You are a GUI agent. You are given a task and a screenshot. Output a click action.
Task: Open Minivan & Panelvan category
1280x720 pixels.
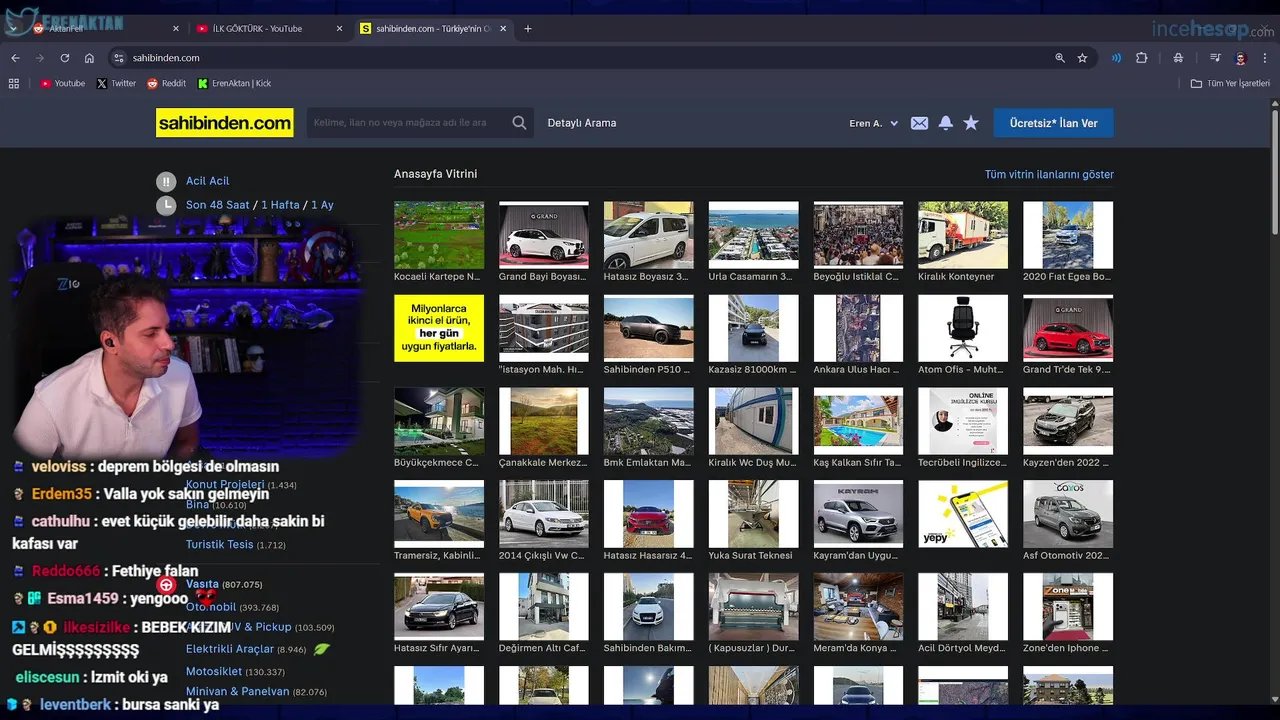tap(237, 692)
